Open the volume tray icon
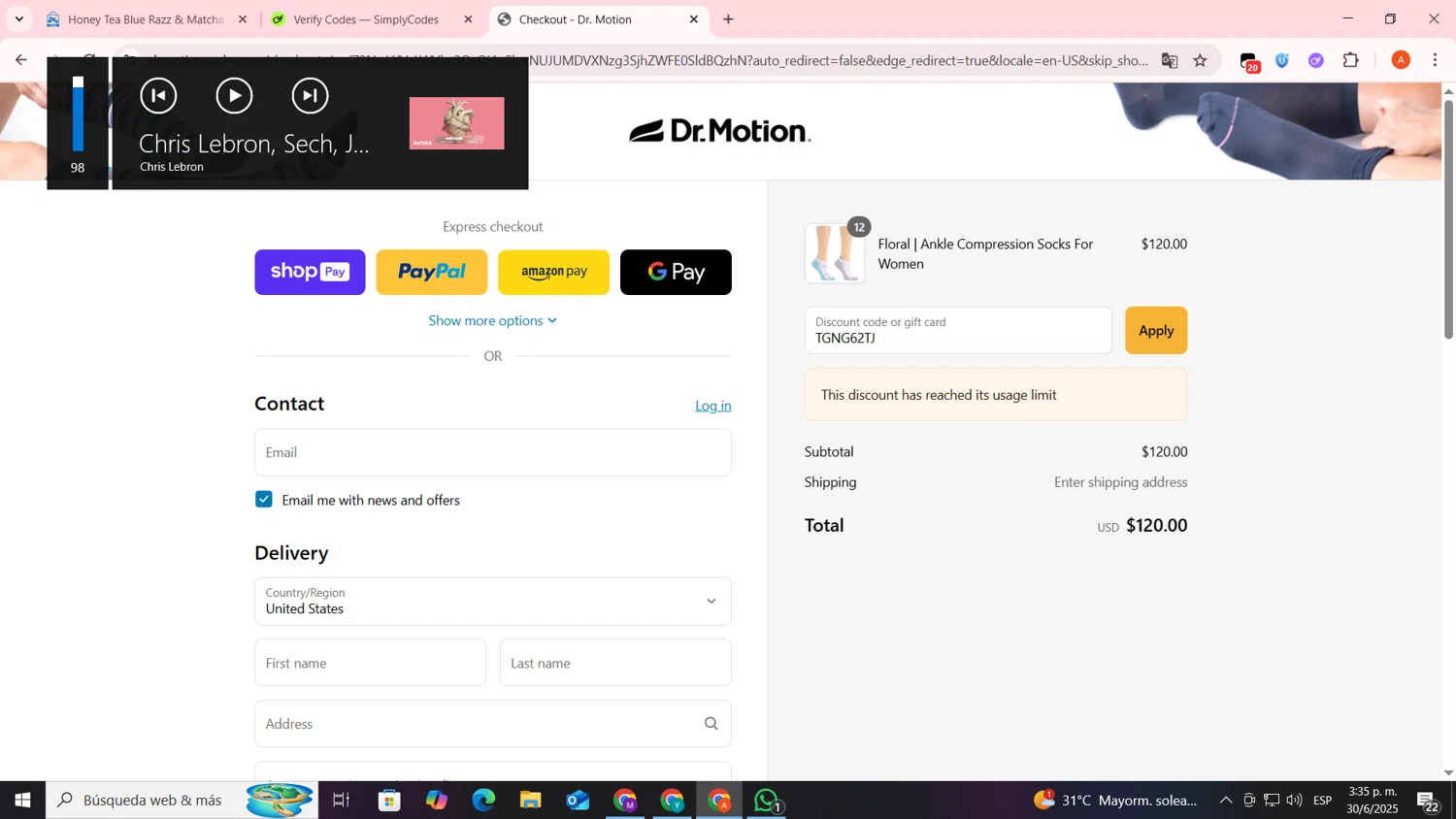The image size is (1456, 819). coord(1294,801)
